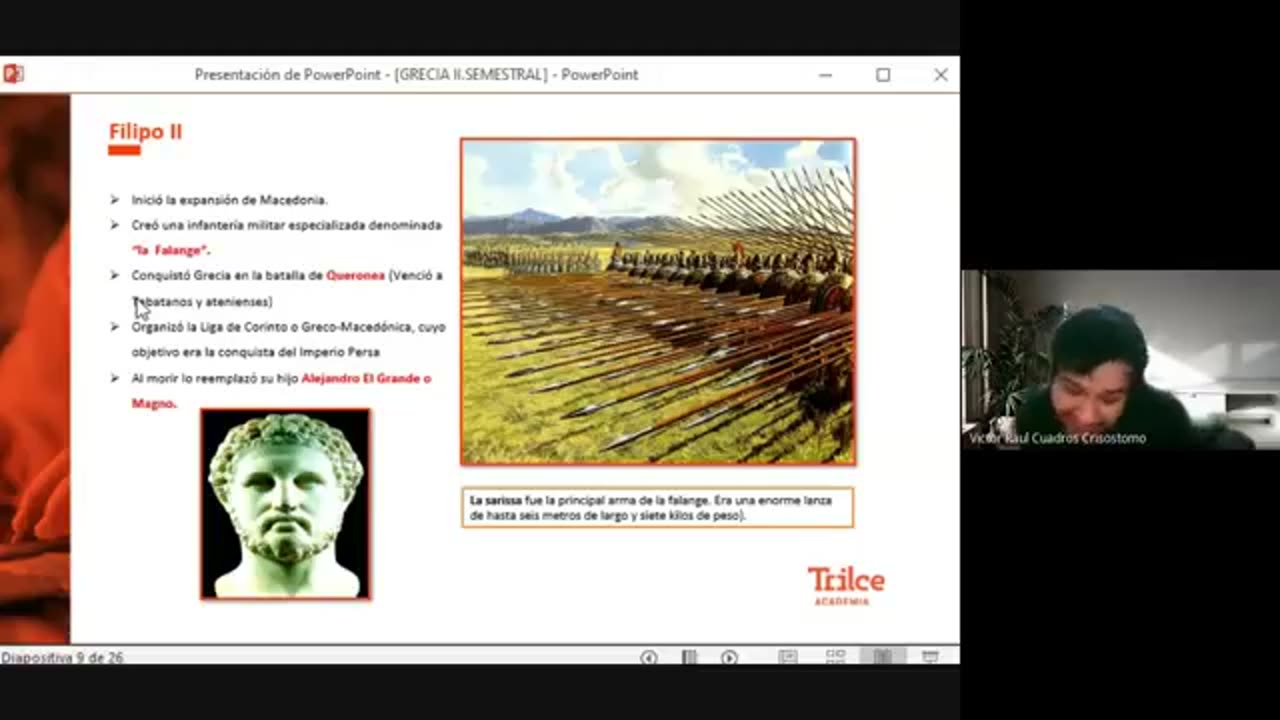Close the PowerPoint presentation window
Image resolution: width=1280 pixels, height=720 pixels.
click(941, 75)
